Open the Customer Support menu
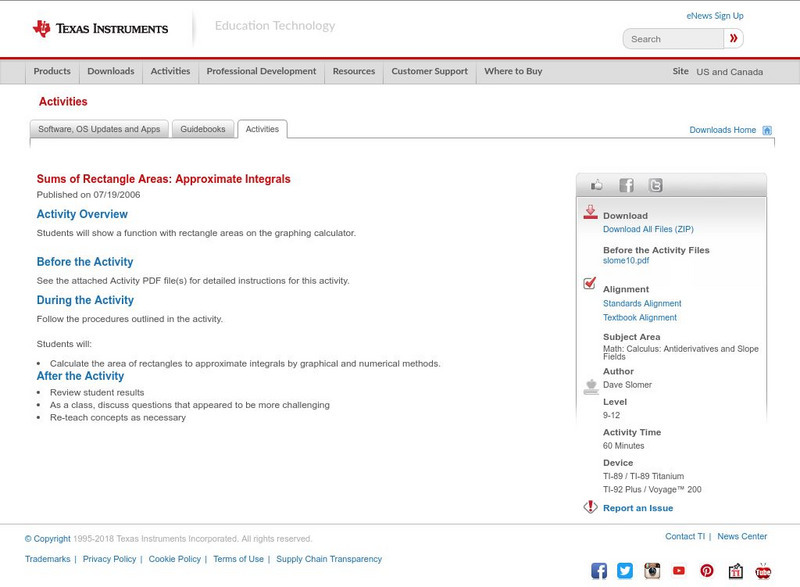Viewport: 800px width, 587px height. [x=430, y=71]
